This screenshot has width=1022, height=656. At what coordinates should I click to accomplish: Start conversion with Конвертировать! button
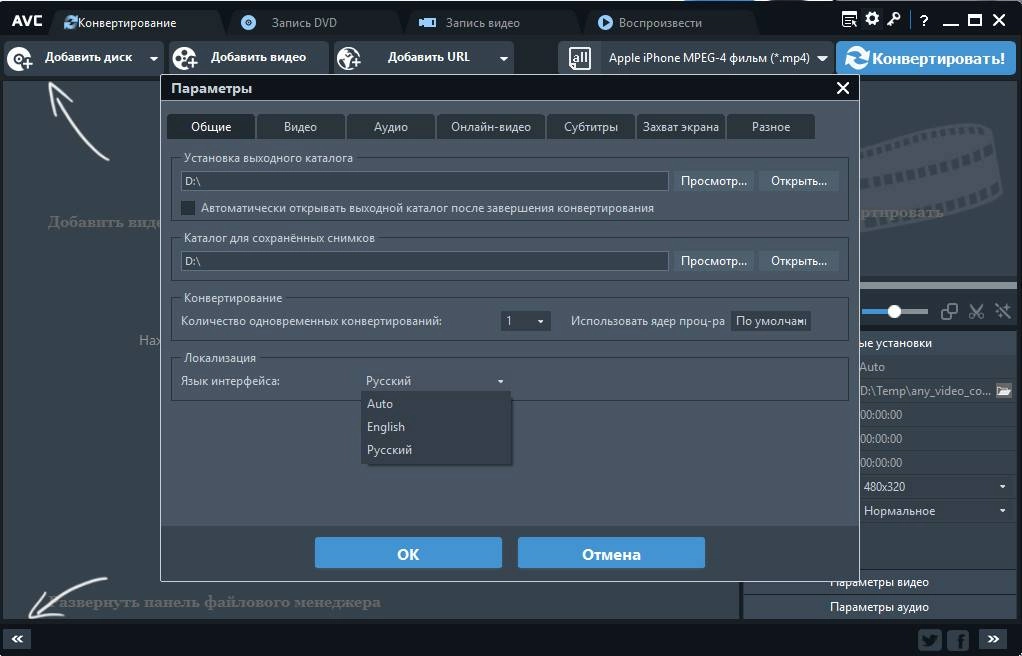coord(926,58)
